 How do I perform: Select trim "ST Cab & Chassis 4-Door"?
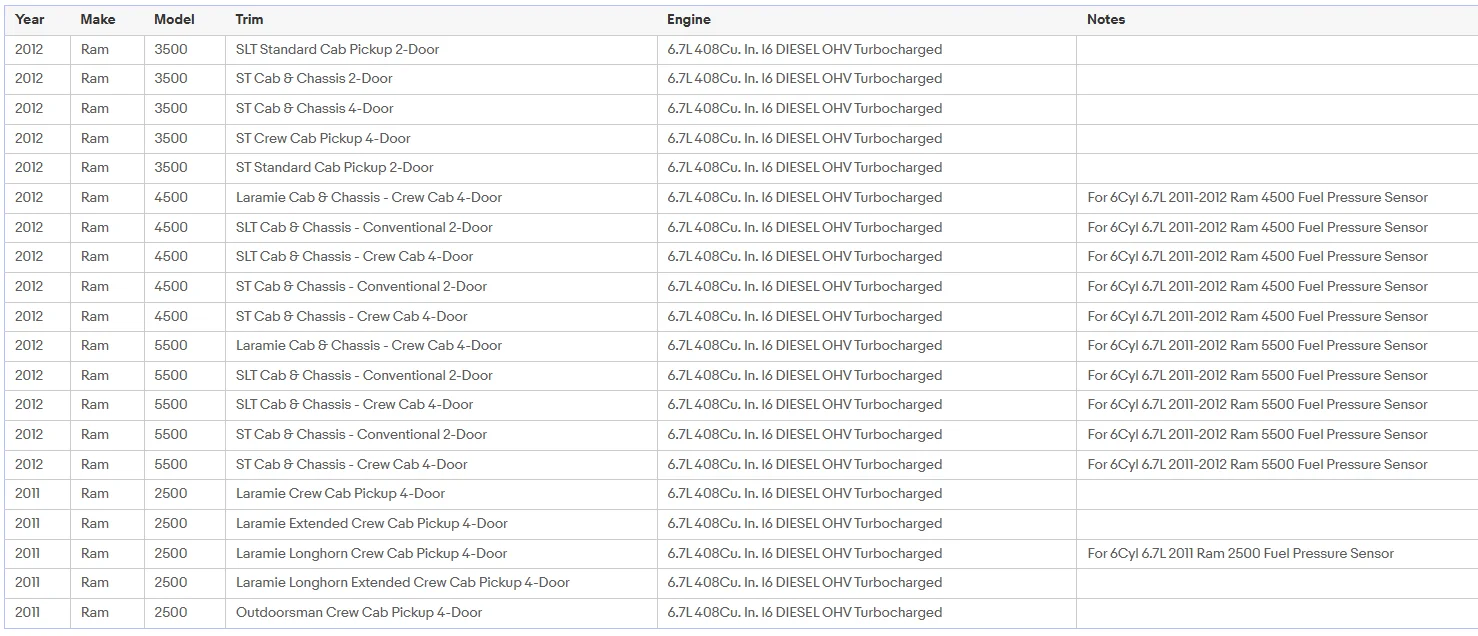315,108
